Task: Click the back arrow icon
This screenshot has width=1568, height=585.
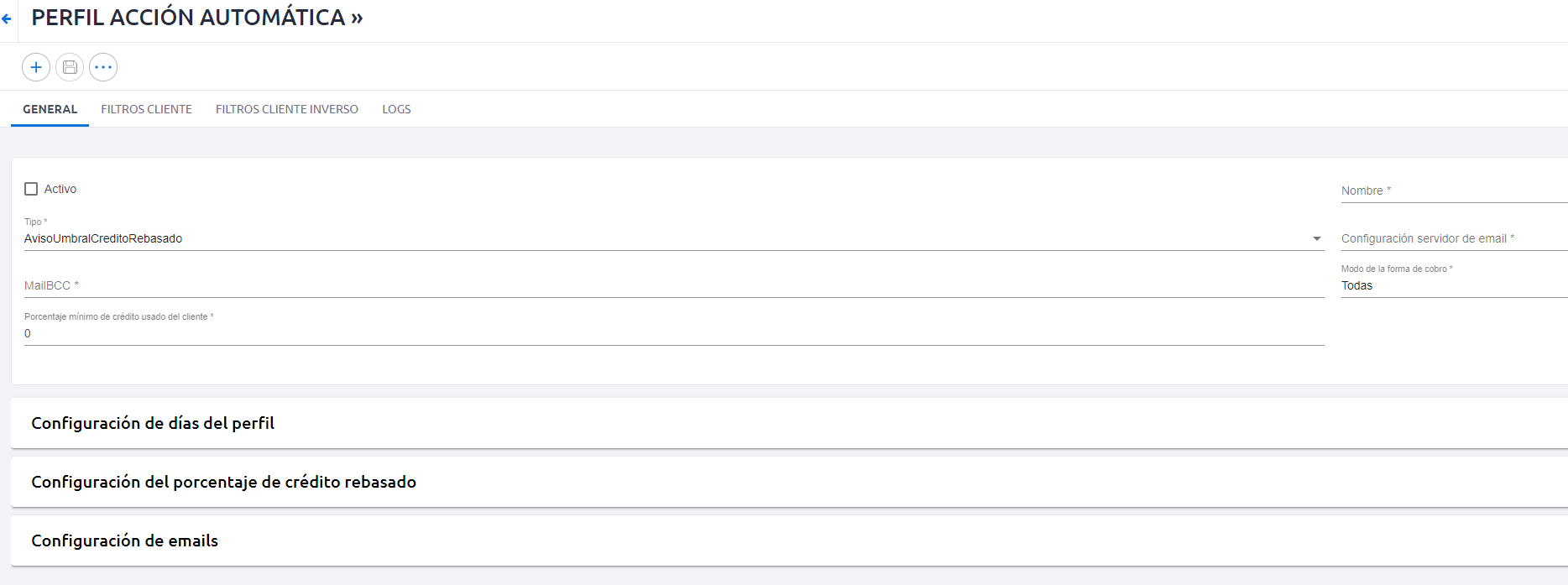Action: [x=6, y=18]
